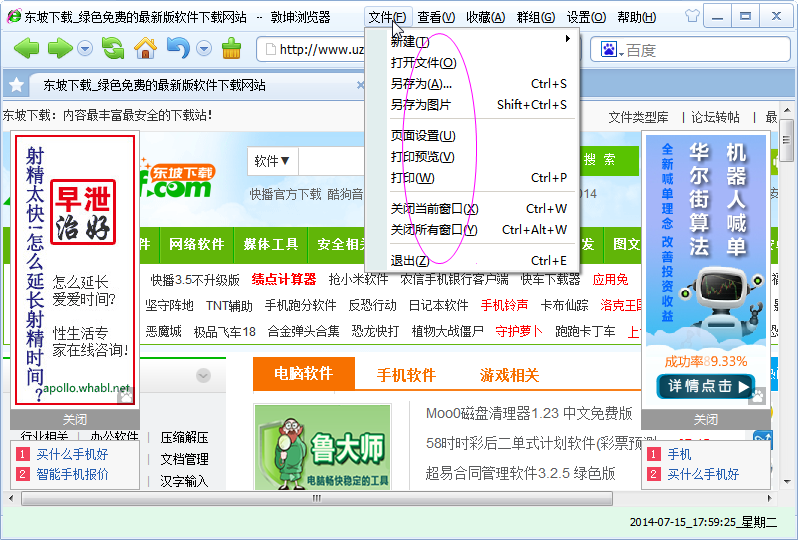
Task: Click 文档管理 category link
Action: tap(184, 459)
